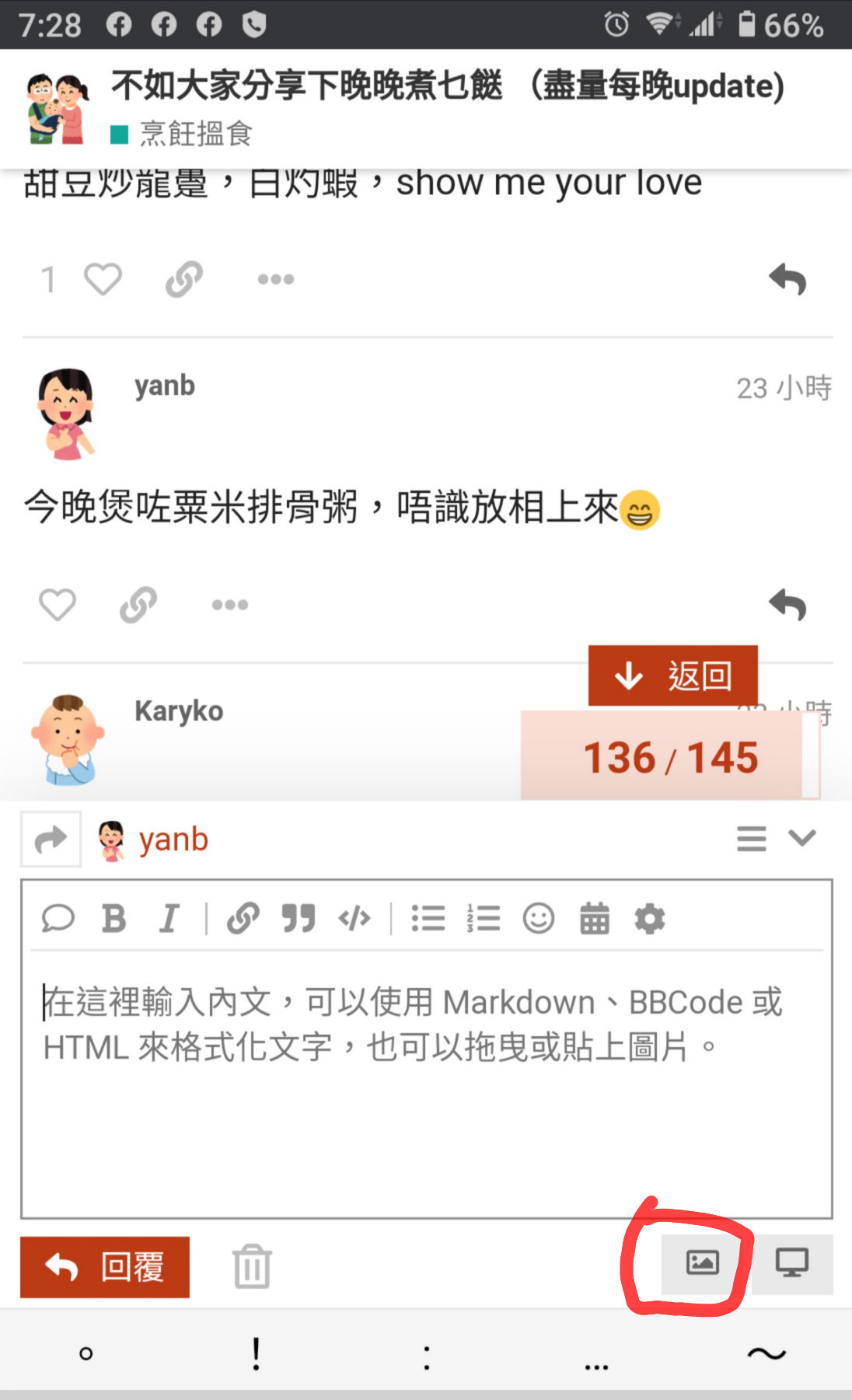Viewport: 852px width, 1400px height.
Task: Insert a hyperlink from editor toolbar
Action: pyautogui.click(x=243, y=918)
